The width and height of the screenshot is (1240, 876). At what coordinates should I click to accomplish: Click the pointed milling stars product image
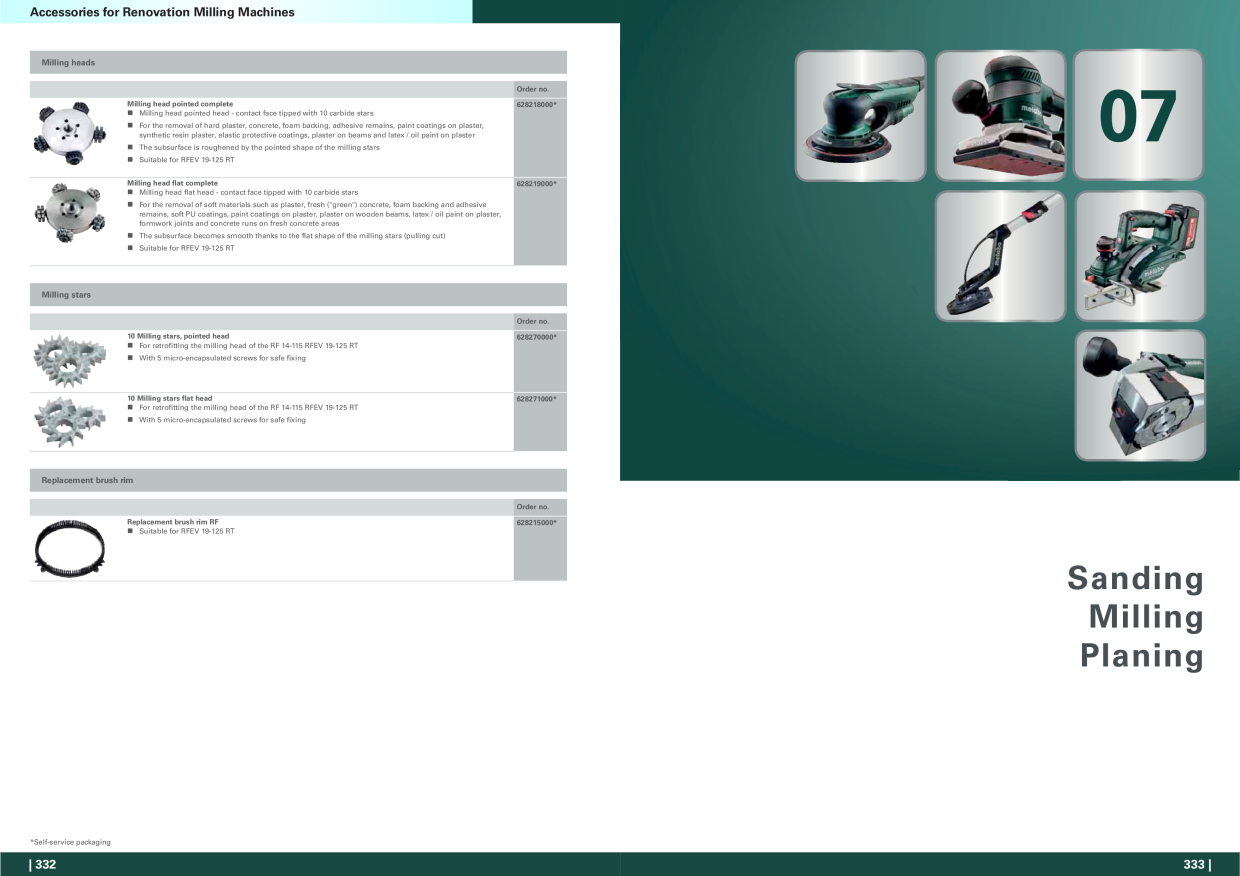[69, 359]
